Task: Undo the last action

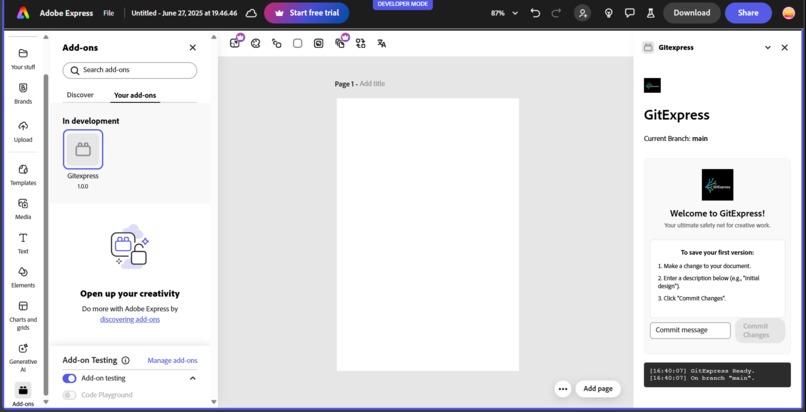Action: [x=535, y=13]
